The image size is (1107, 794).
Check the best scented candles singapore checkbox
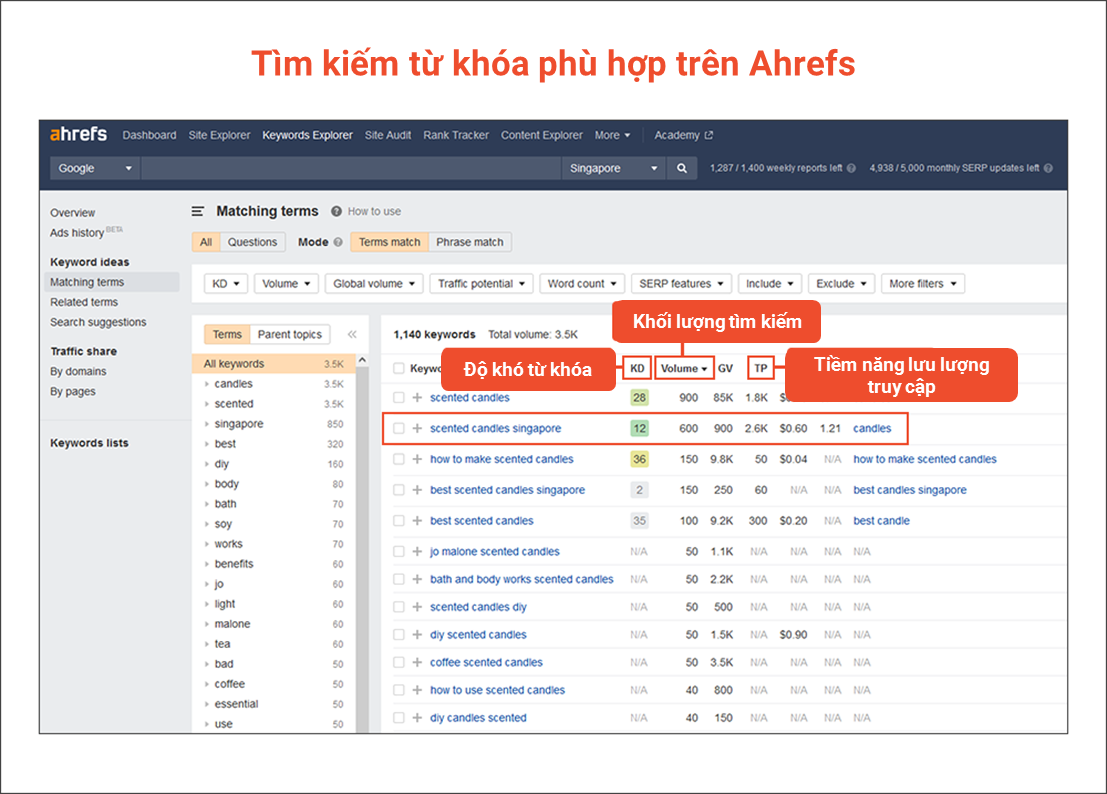pyautogui.click(x=399, y=490)
